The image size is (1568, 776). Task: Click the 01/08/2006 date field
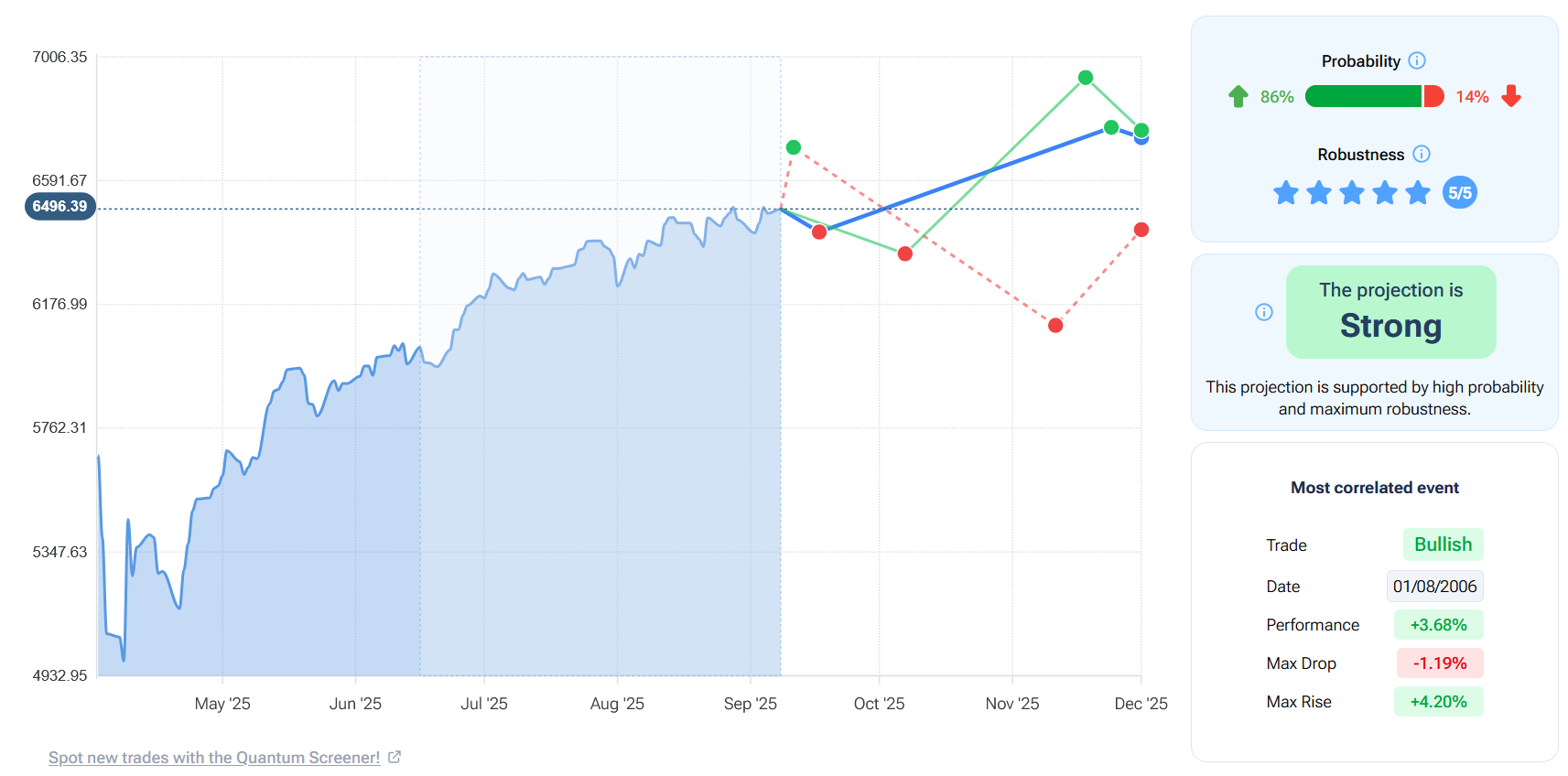coord(1434,586)
